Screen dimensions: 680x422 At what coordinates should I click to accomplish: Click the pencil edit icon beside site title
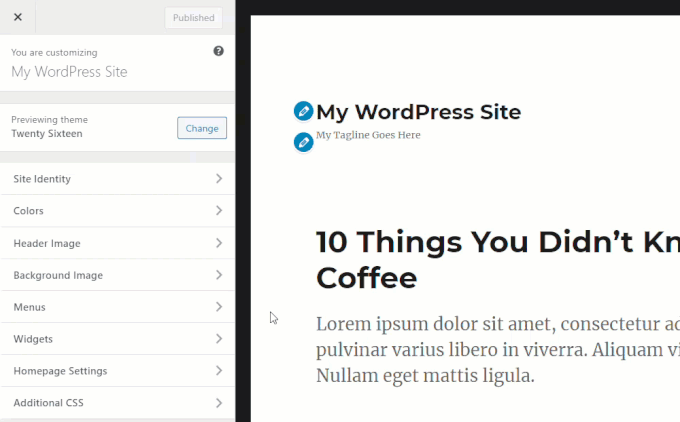click(303, 111)
